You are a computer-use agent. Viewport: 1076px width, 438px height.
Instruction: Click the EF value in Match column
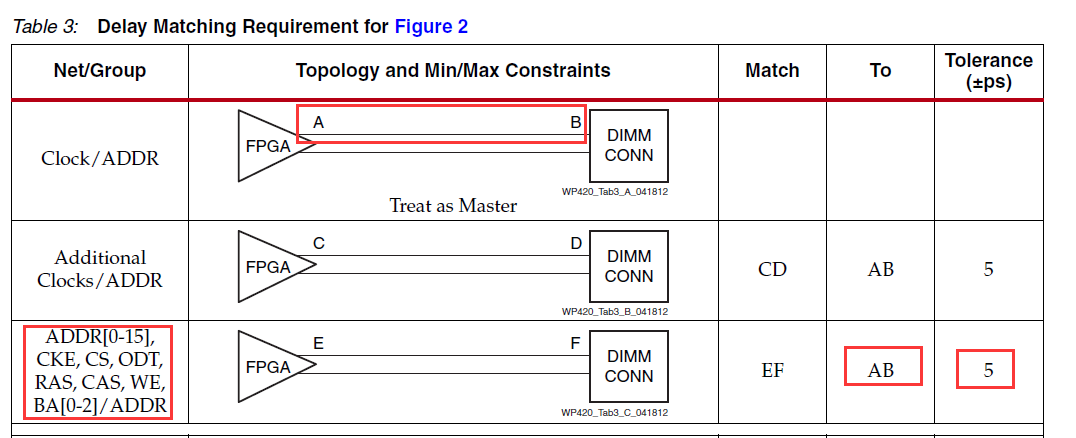(772, 370)
